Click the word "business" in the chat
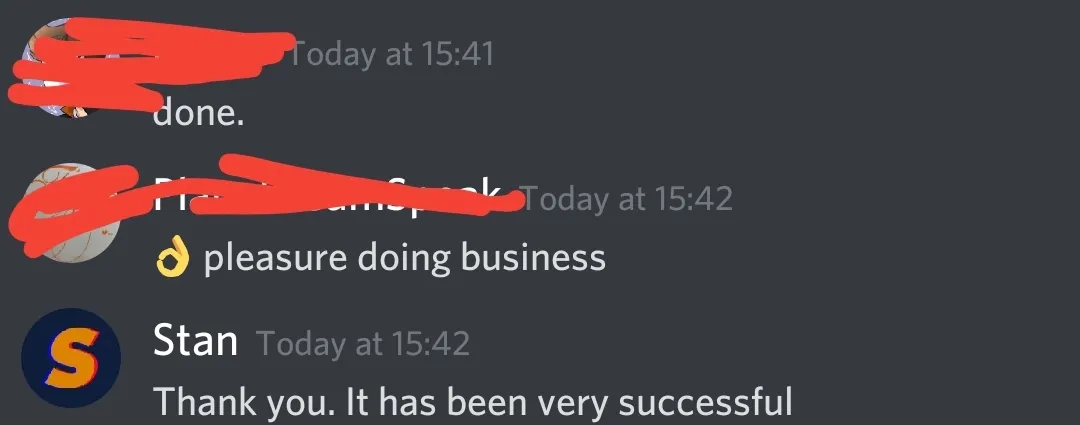The image size is (1080, 425). pyautogui.click(x=533, y=257)
